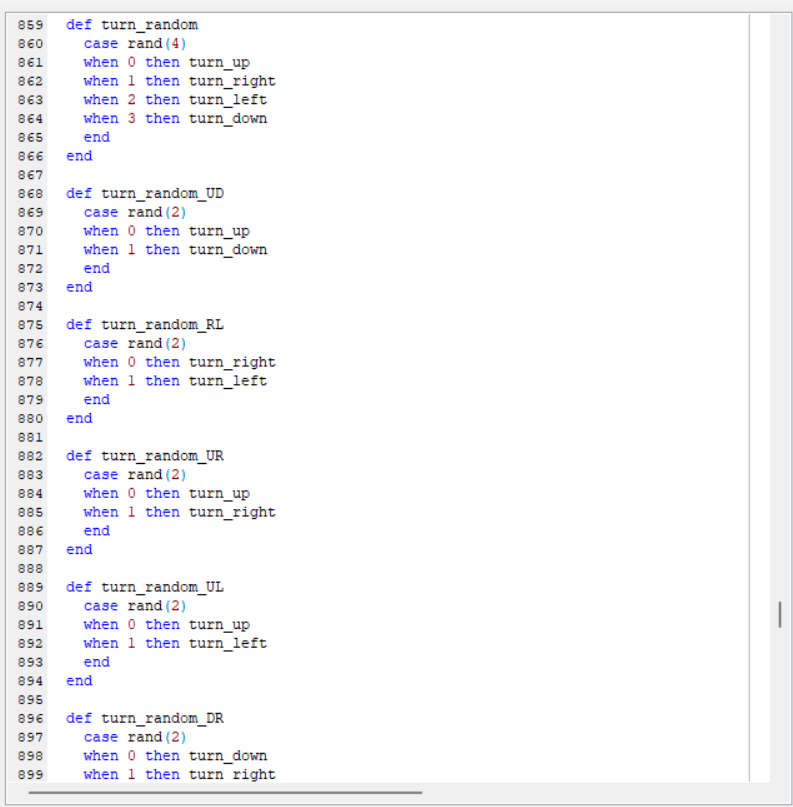
Task: Click the horizontal scrollbar thumb at bottom
Action: (x=225, y=792)
